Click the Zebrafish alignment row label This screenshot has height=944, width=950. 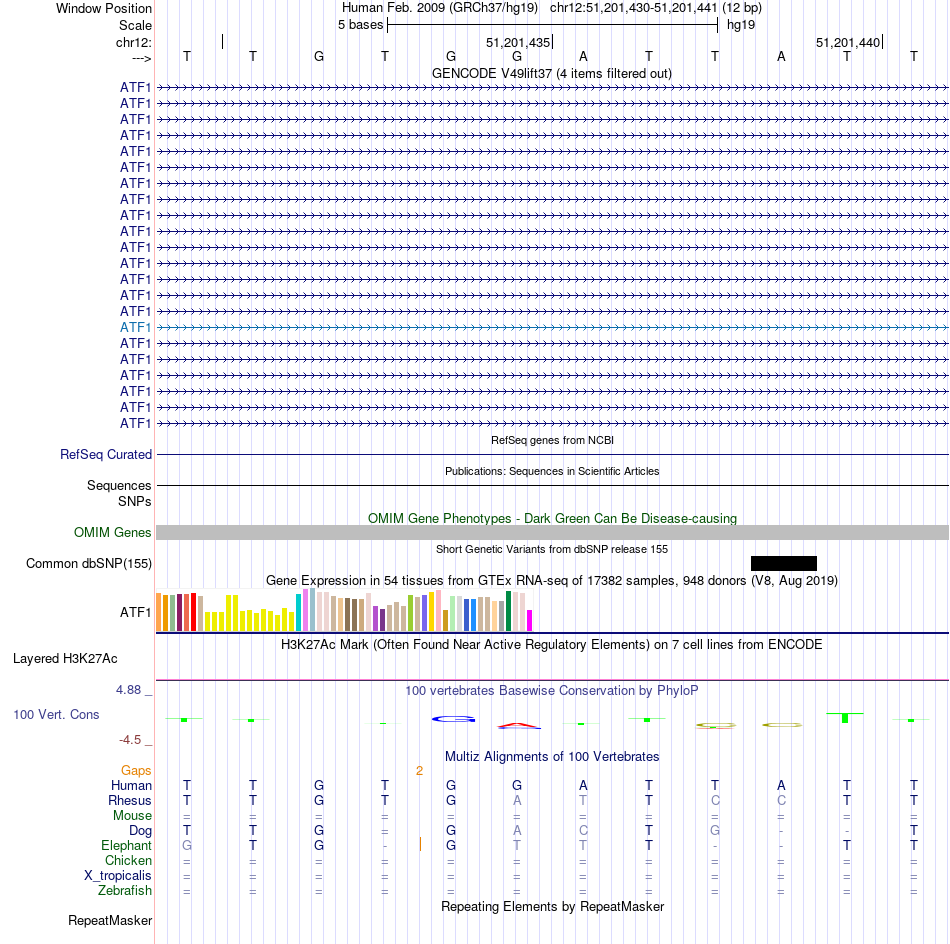click(x=125, y=891)
